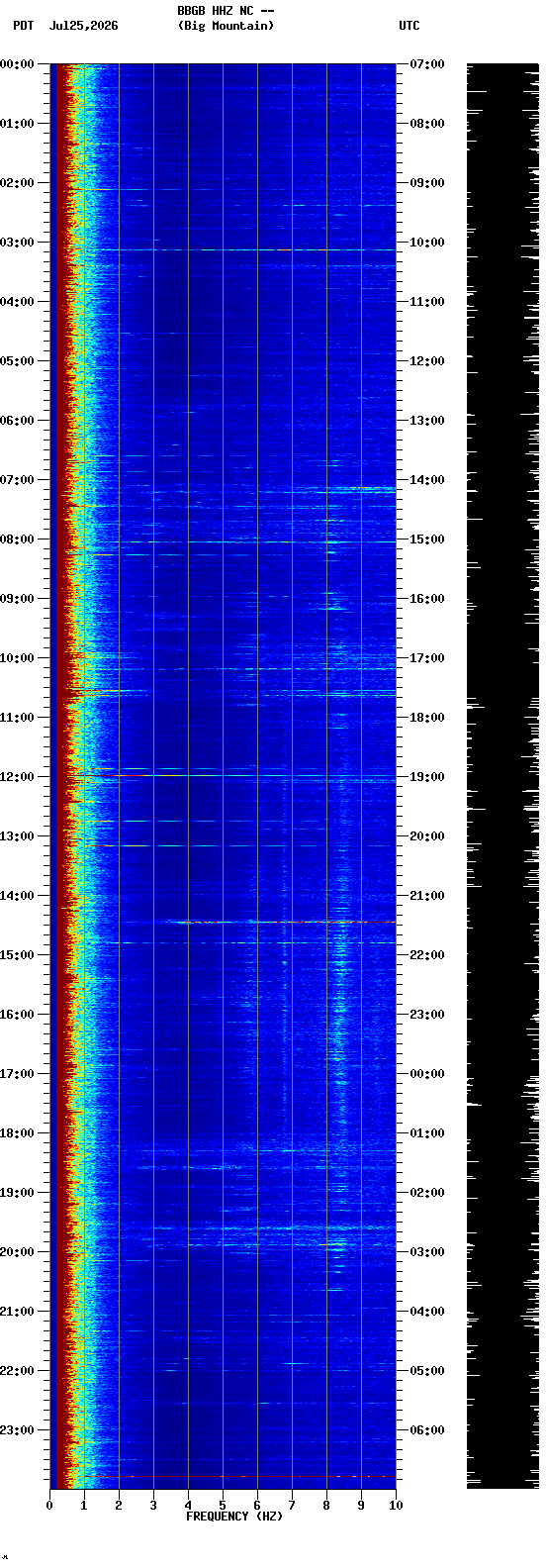This screenshot has width=546, height=1568.
Task: Select the 03:00 PDT time label
Action: point(17,243)
